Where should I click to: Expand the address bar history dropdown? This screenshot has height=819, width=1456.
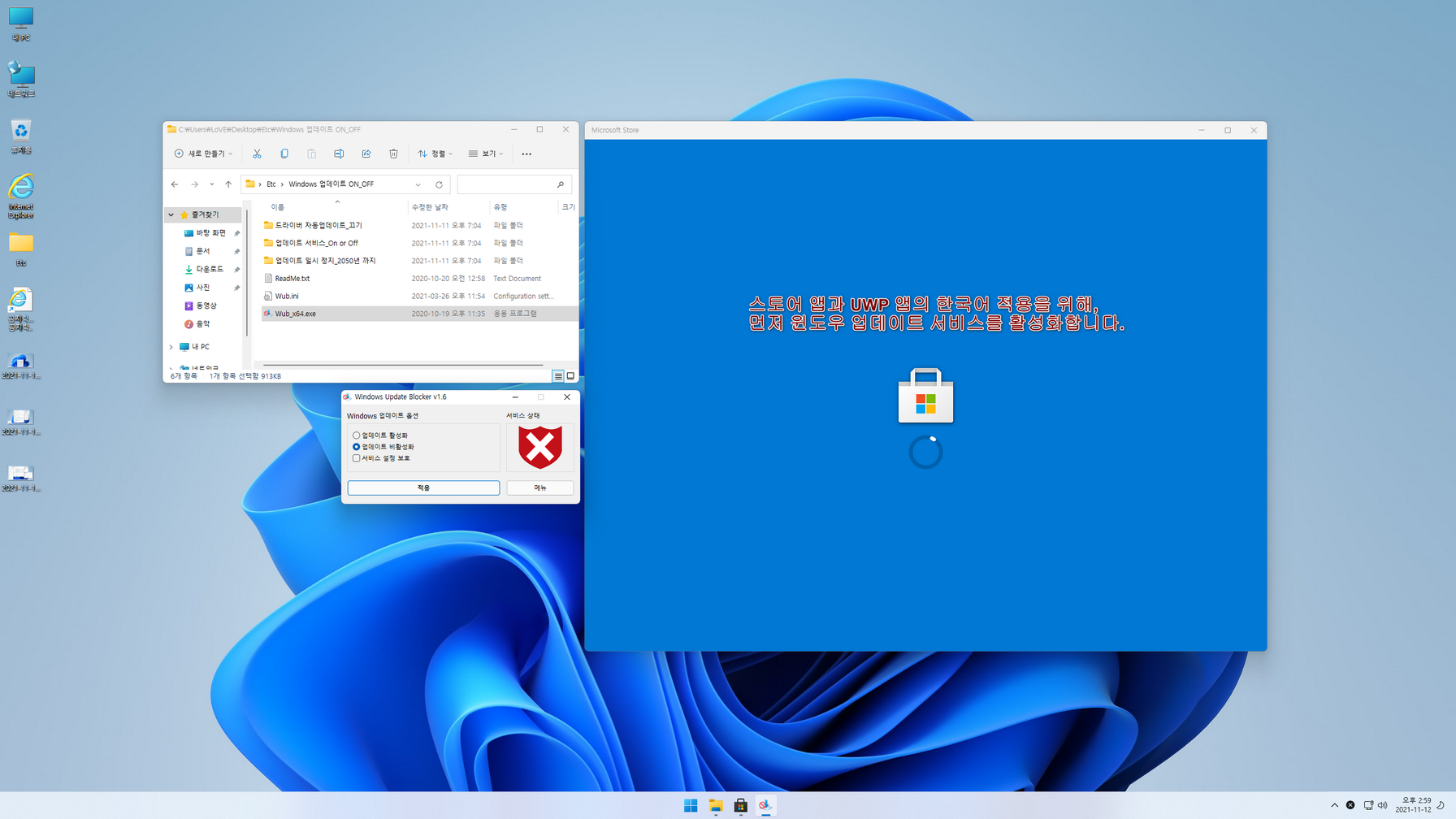coord(418,184)
